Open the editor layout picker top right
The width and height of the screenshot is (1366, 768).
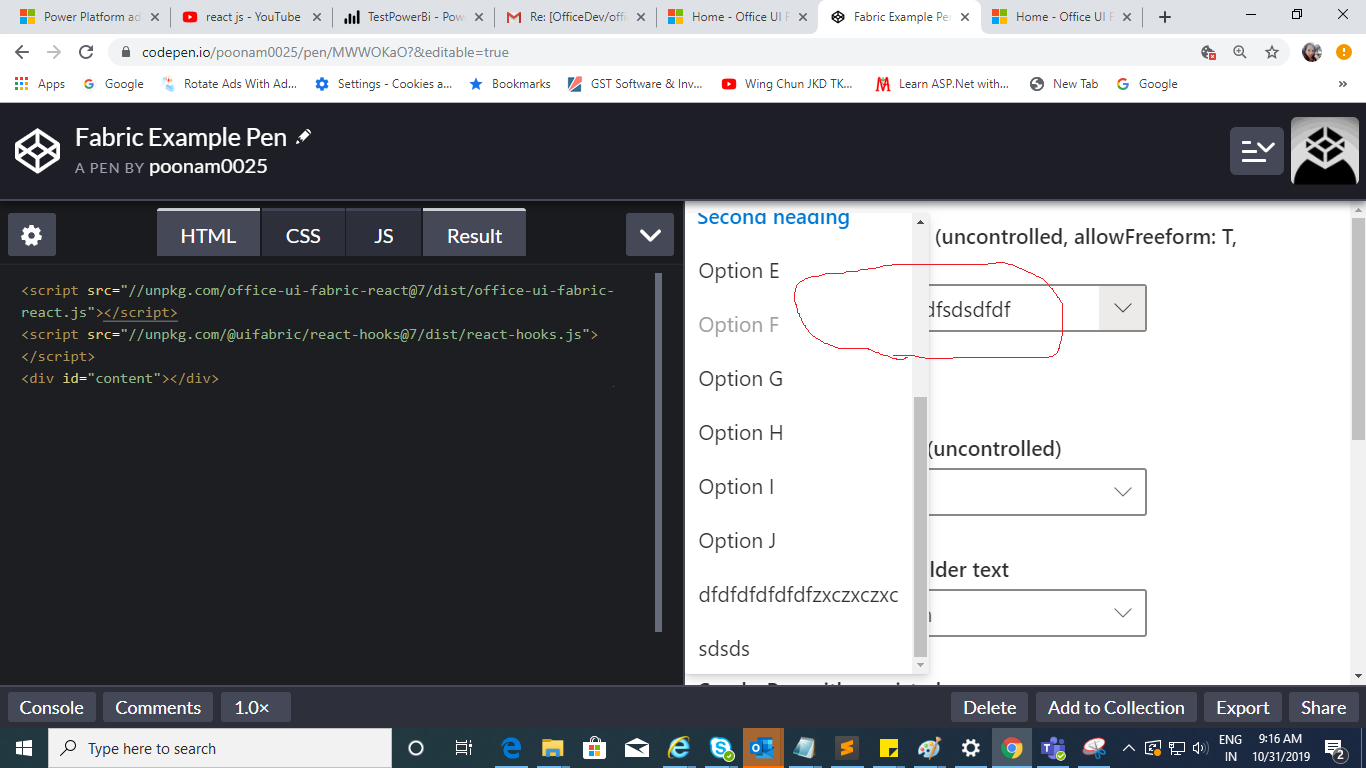click(1257, 150)
